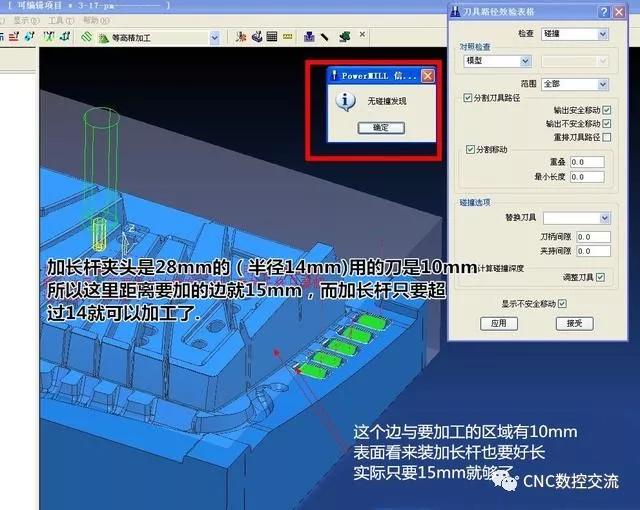Click 确定 in the PowerMILL message

point(381,128)
